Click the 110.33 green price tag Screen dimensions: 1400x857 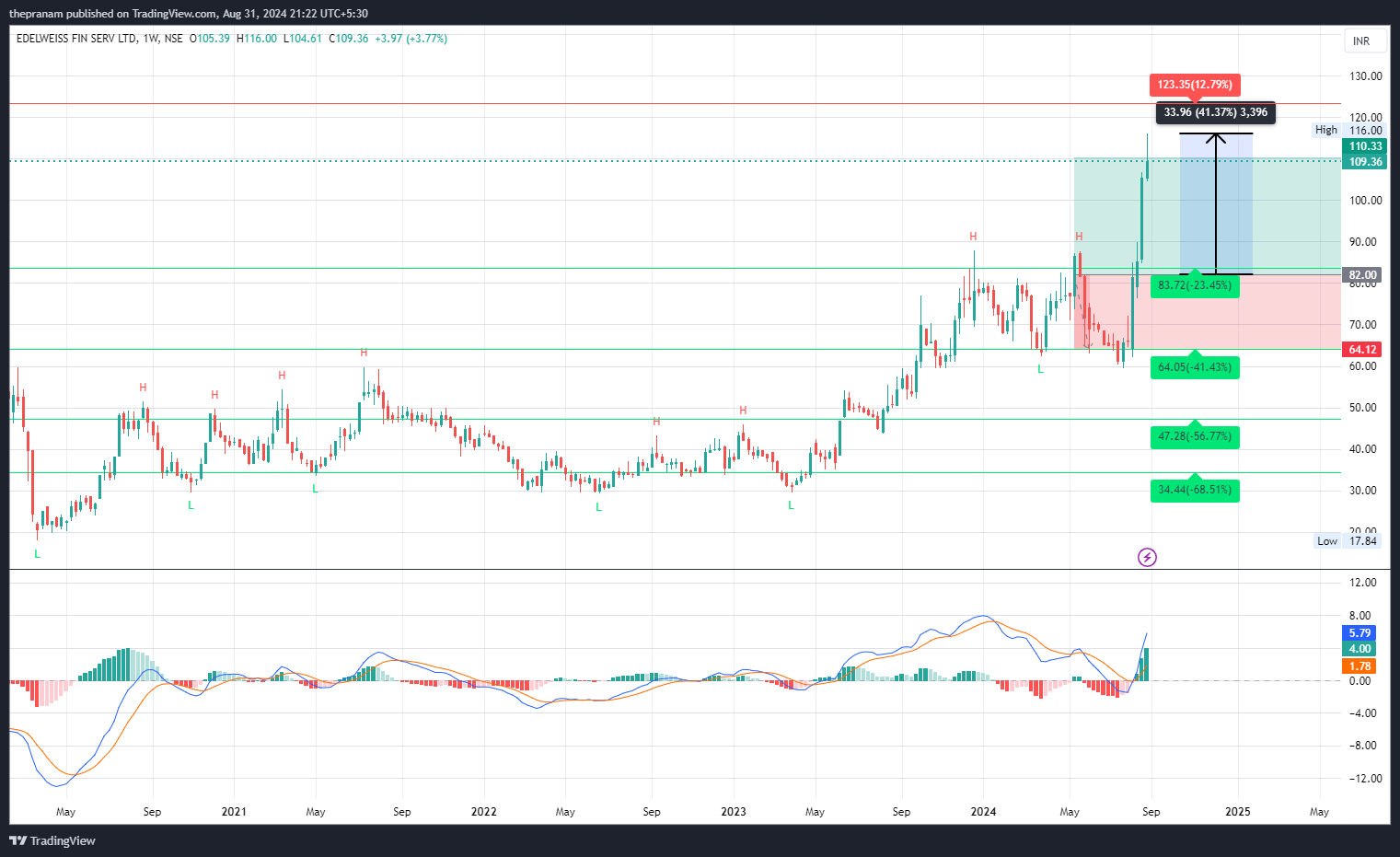coord(1366,146)
